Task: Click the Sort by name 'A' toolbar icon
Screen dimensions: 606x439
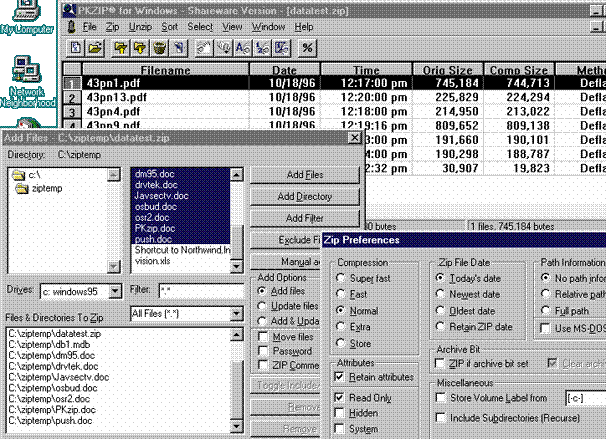Action: tap(243, 48)
